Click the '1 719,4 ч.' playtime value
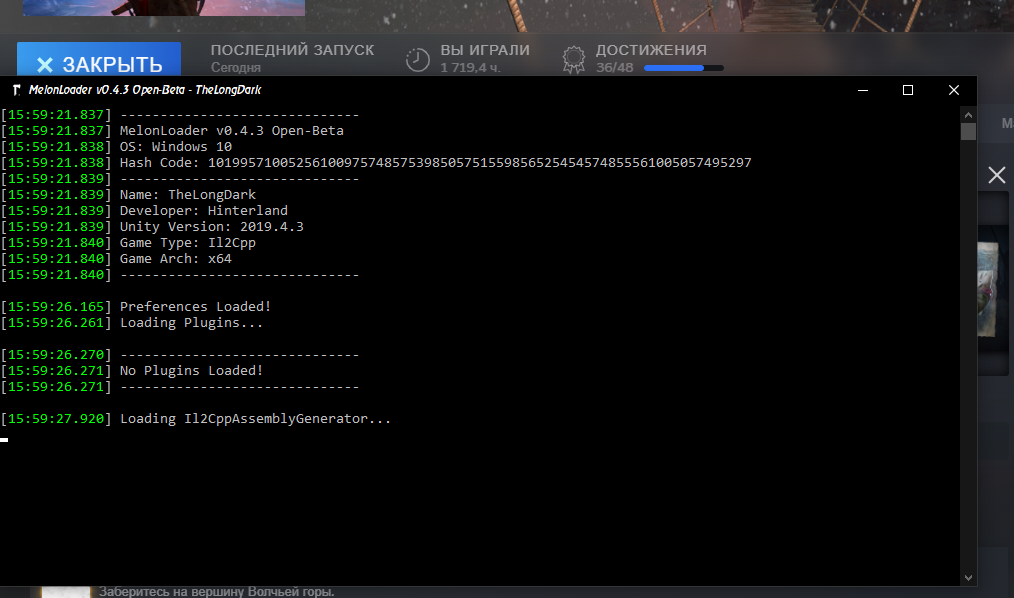Screen dimensions: 1014x598 [470, 68]
